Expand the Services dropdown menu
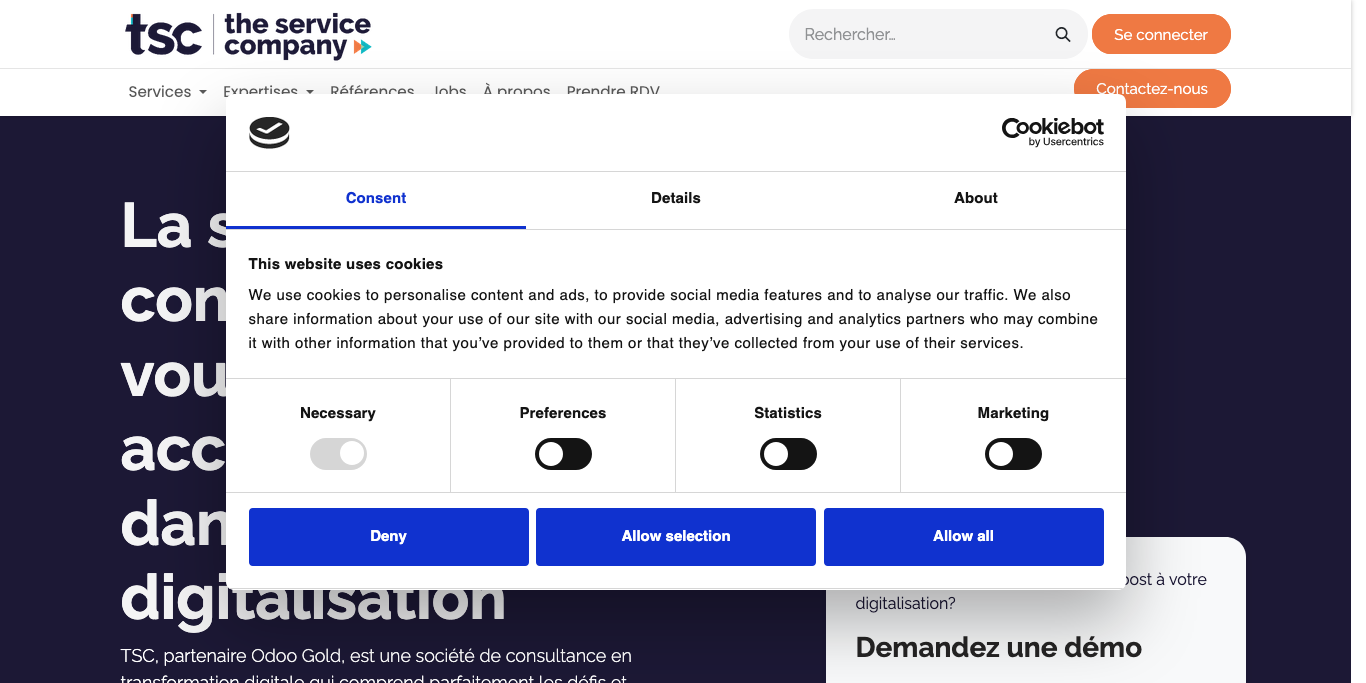This screenshot has height=683, width=1366. point(167,91)
